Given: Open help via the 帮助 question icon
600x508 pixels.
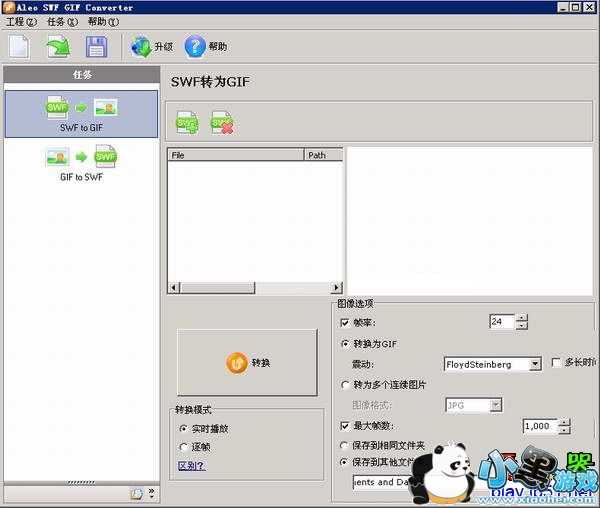Looking at the screenshot, I should (195, 46).
